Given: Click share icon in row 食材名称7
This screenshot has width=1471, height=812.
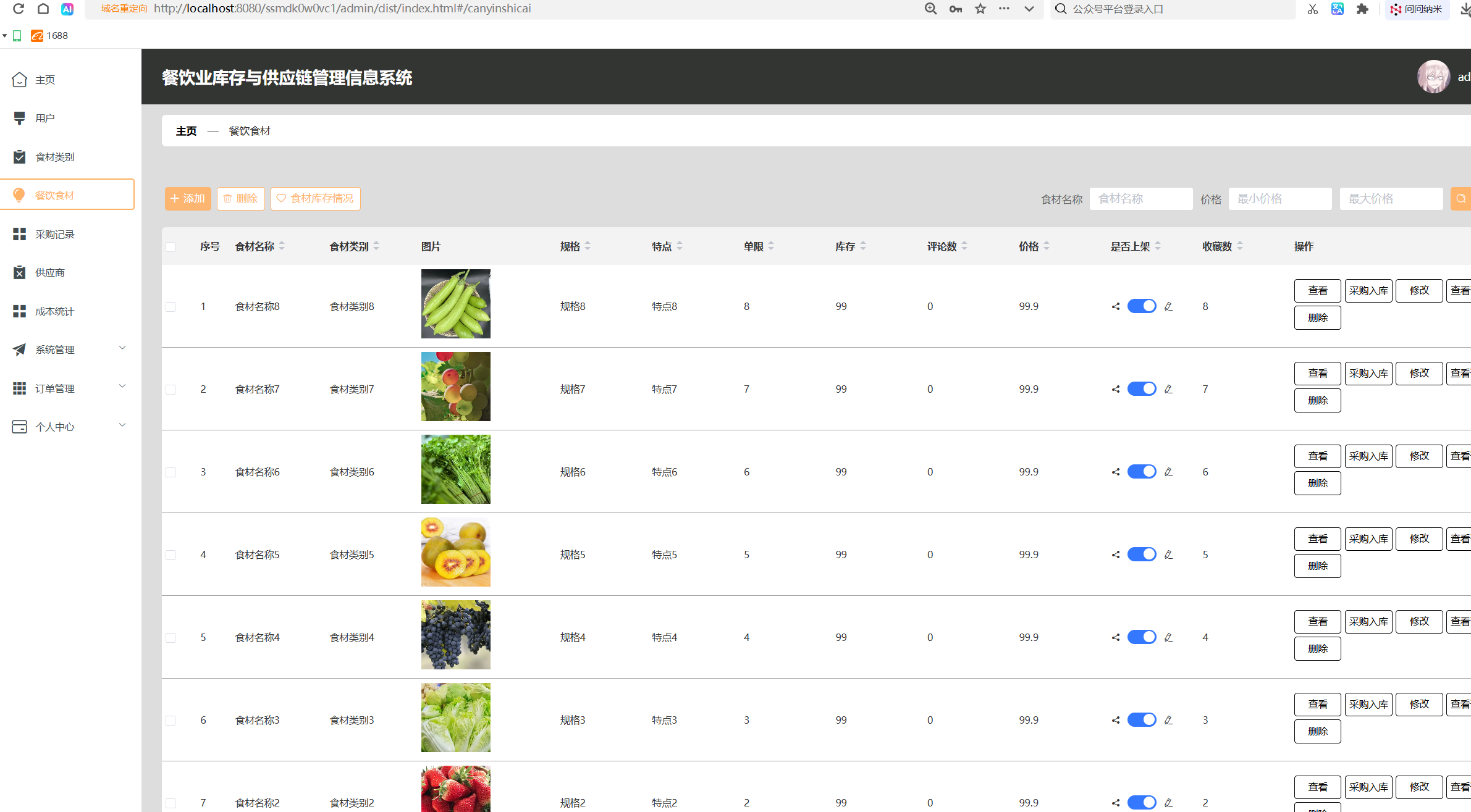Looking at the screenshot, I should [x=1116, y=389].
